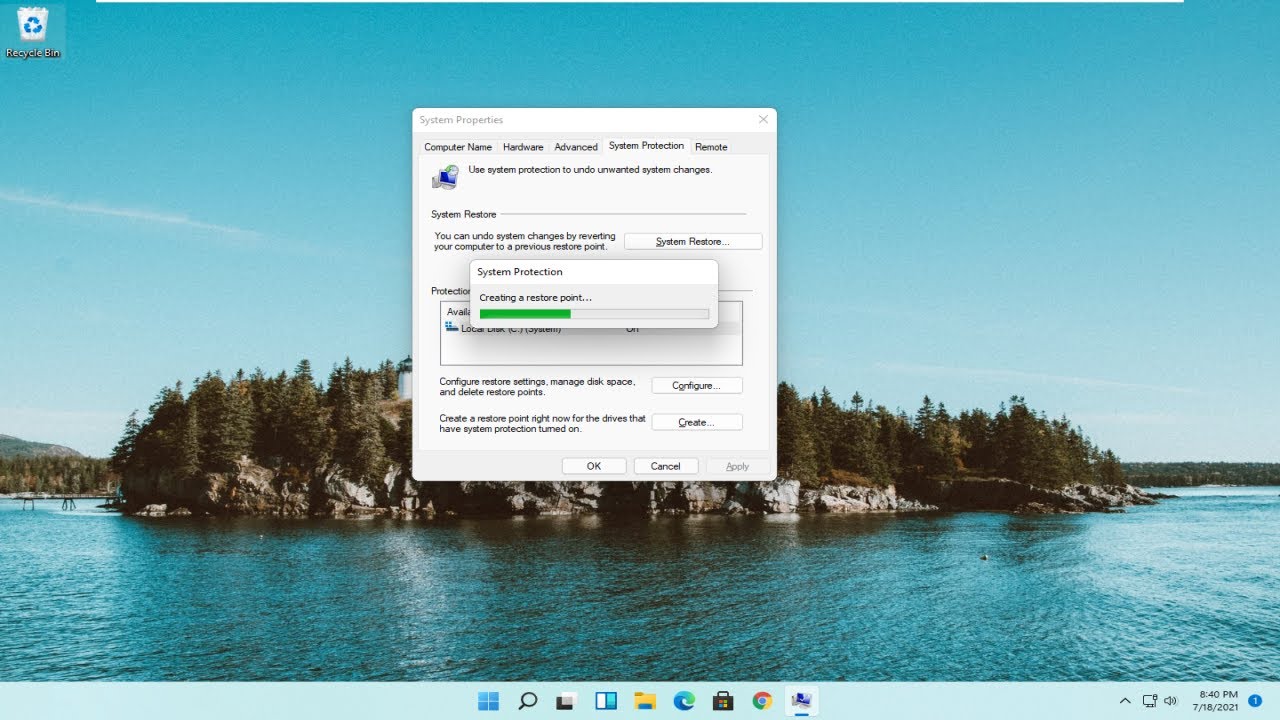Viewport: 1280px width, 720px height.
Task: Launch Microsoft Edge from the taskbar
Action: click(684, 701)
